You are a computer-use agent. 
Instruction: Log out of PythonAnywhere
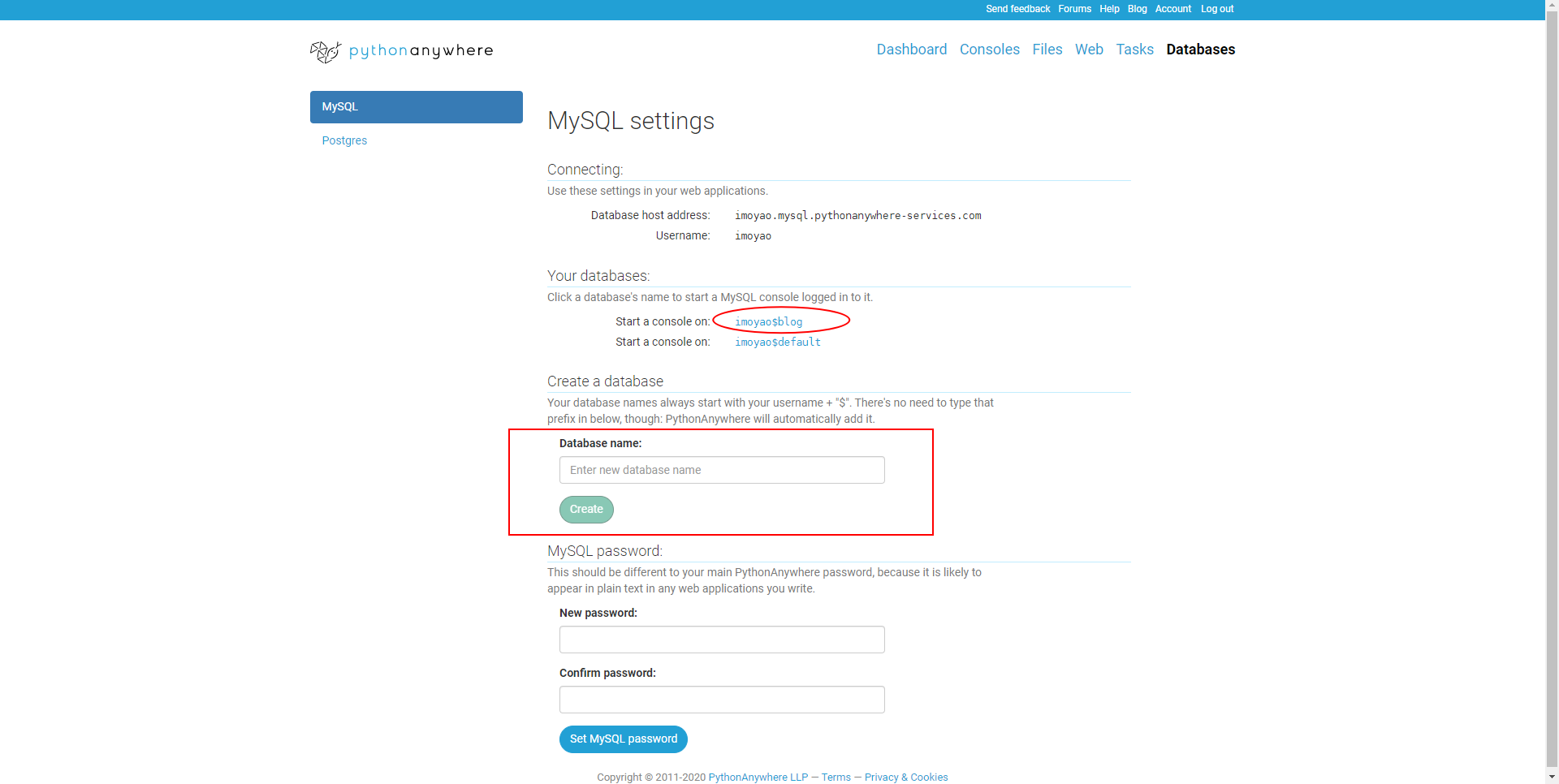1216,9
